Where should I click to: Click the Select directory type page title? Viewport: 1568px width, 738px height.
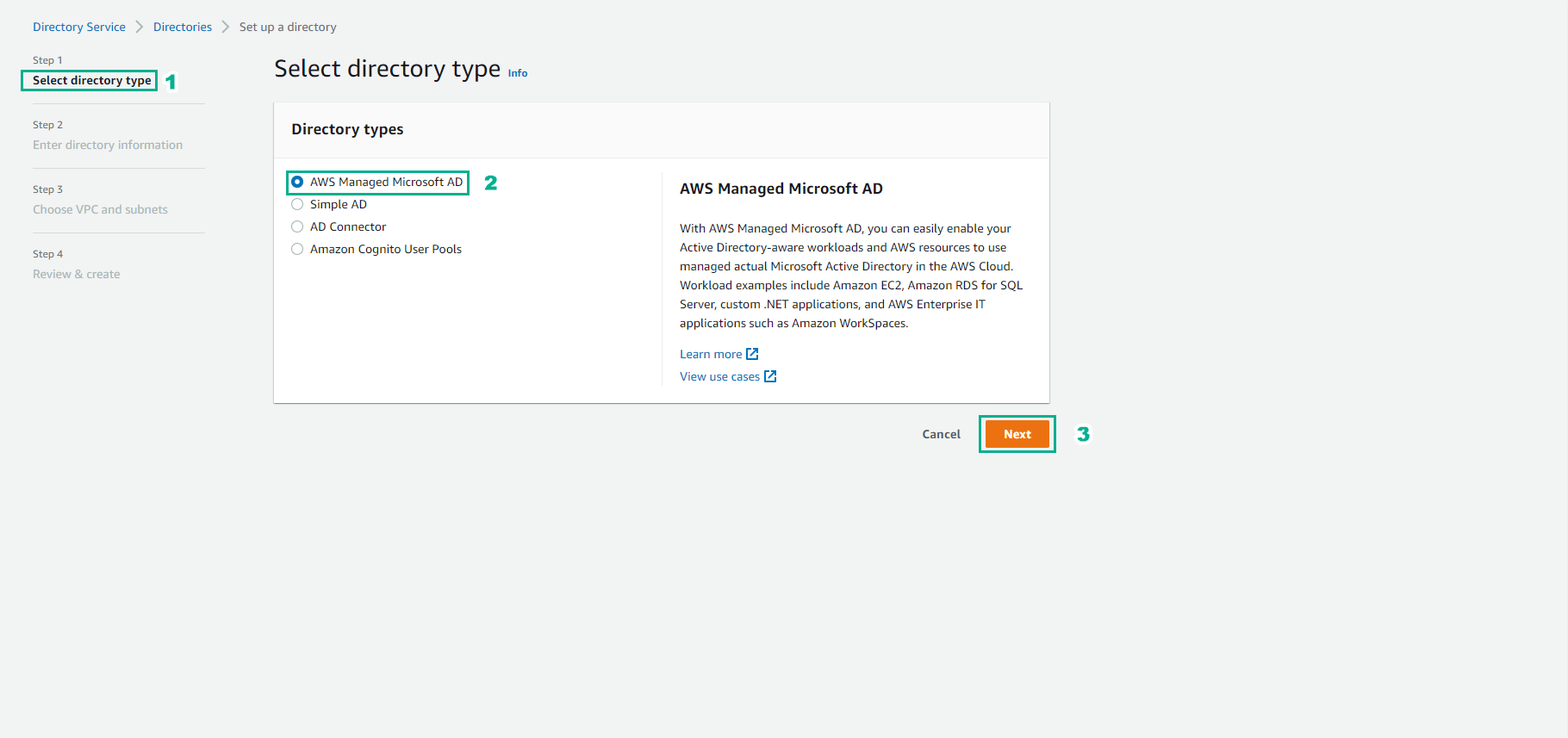[x=388, y=68]
